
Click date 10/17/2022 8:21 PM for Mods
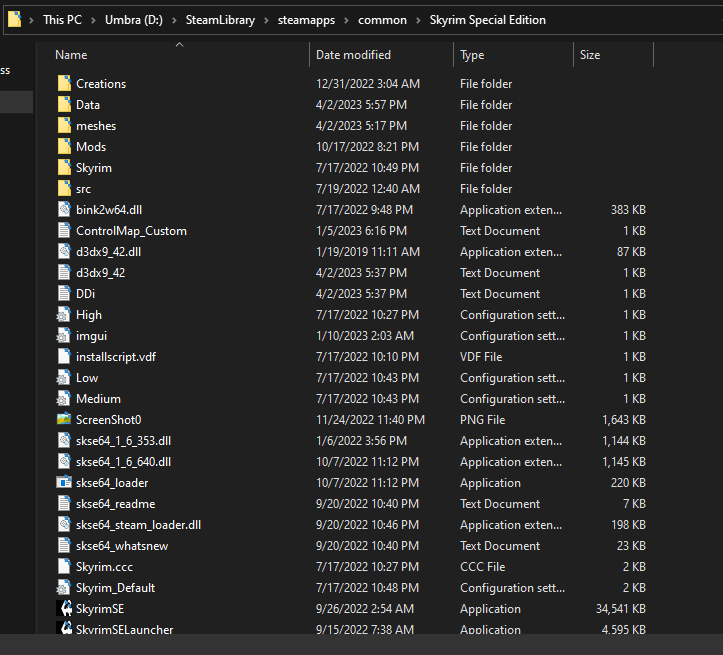pos(367,147)
